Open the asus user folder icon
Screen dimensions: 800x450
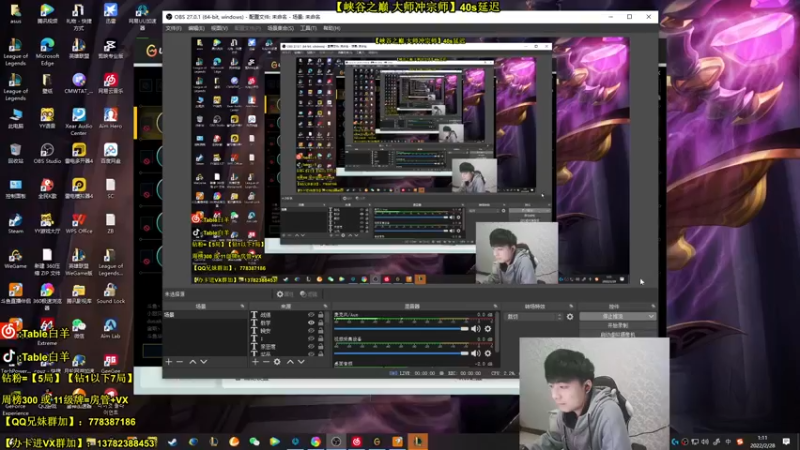tap(15, 14)
